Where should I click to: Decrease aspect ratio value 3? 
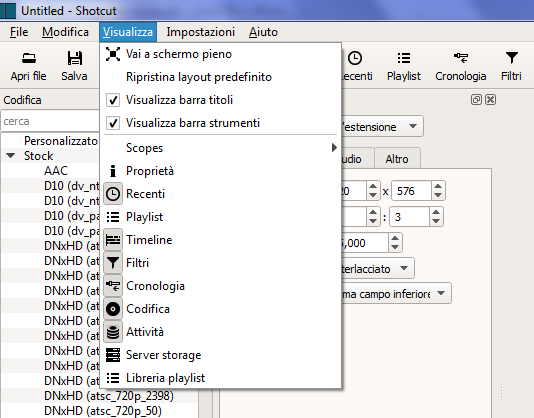436,221
